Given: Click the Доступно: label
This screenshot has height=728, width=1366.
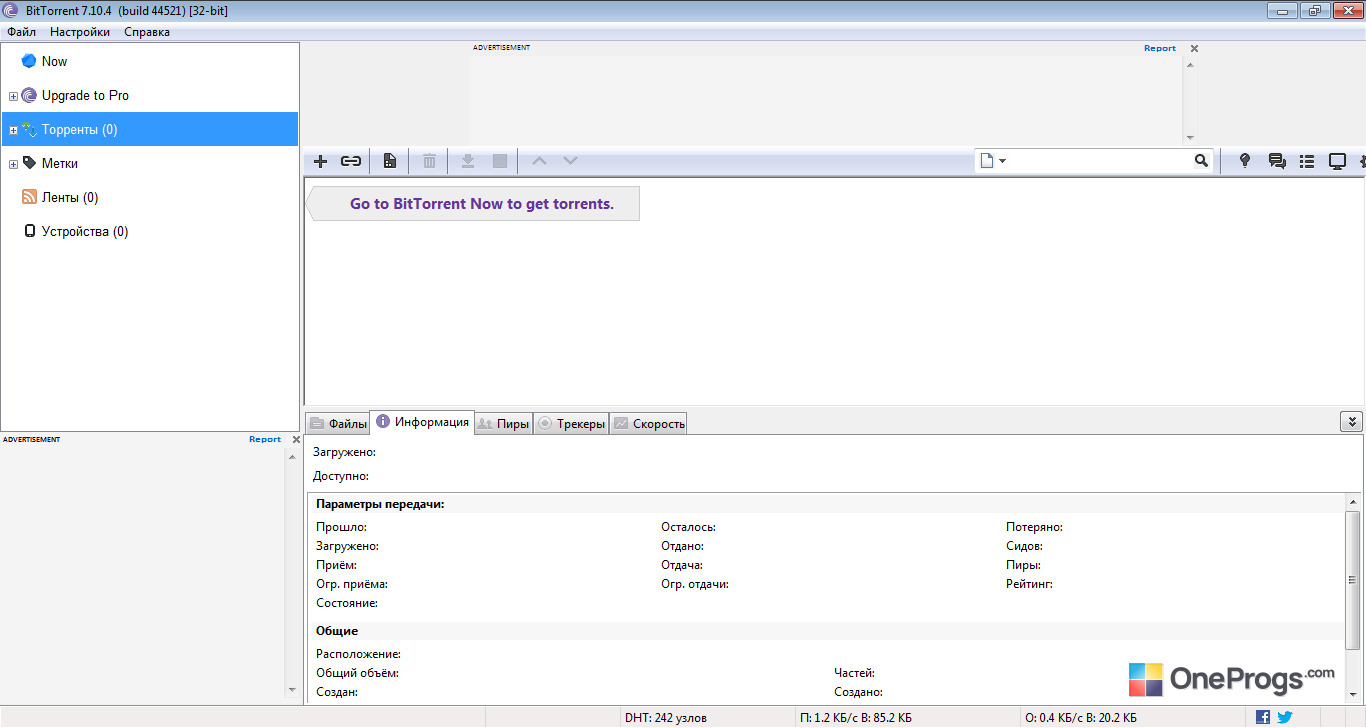Looking at the screenshot, I should [341, 476].
